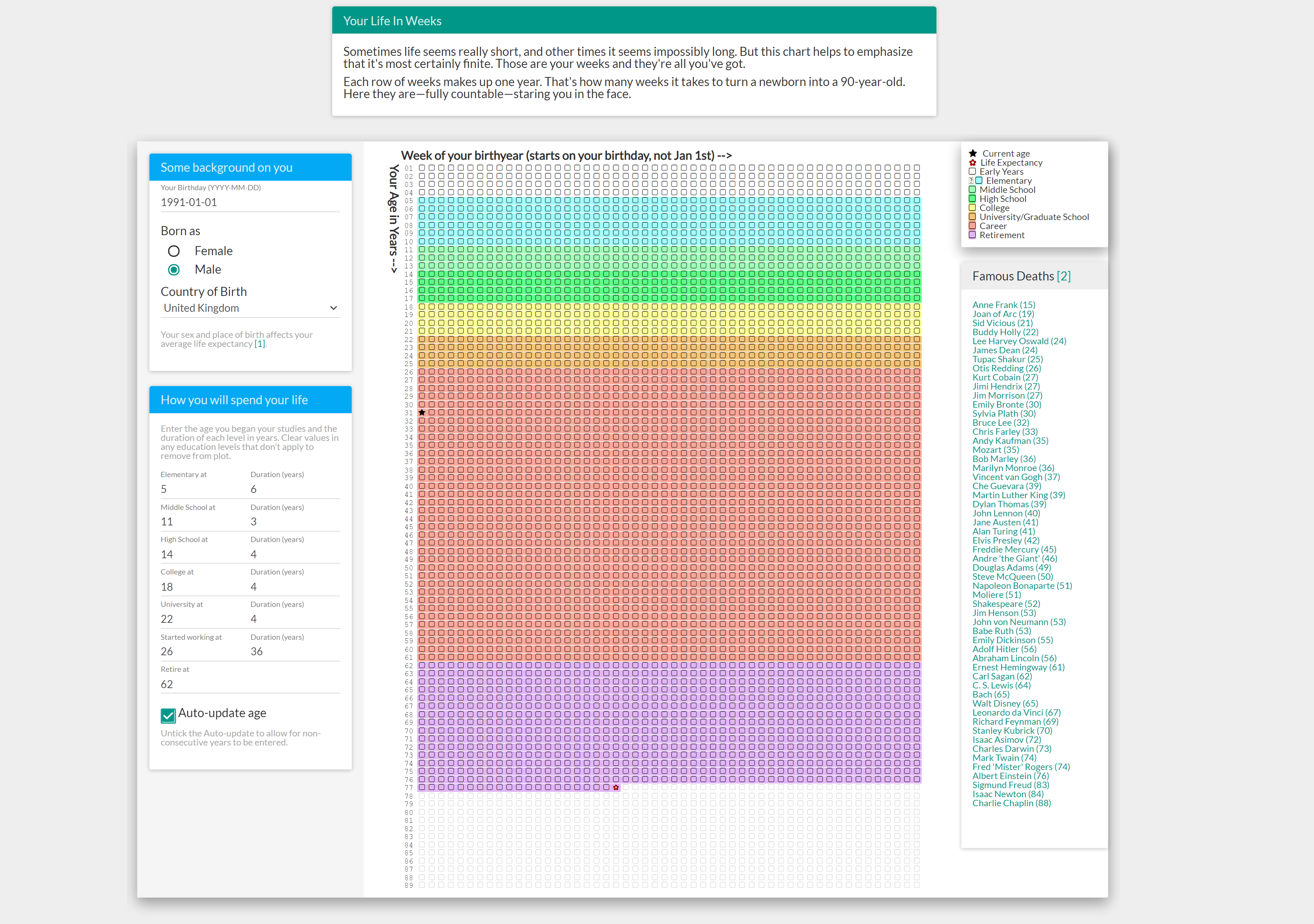
Task: Click the Career red box legend icon
Action: coord(972,226)
